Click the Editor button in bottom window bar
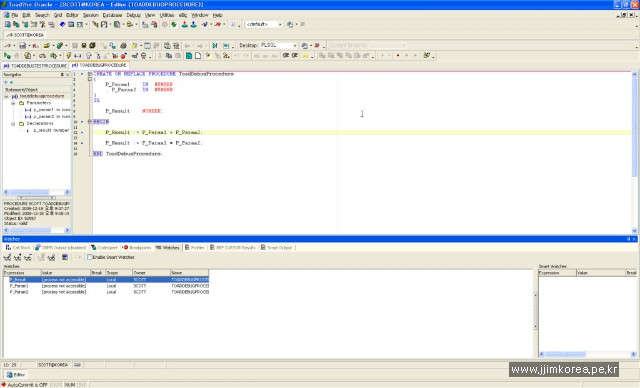The height and width of the screenshot is (388, 640). (x=16, y=375)
